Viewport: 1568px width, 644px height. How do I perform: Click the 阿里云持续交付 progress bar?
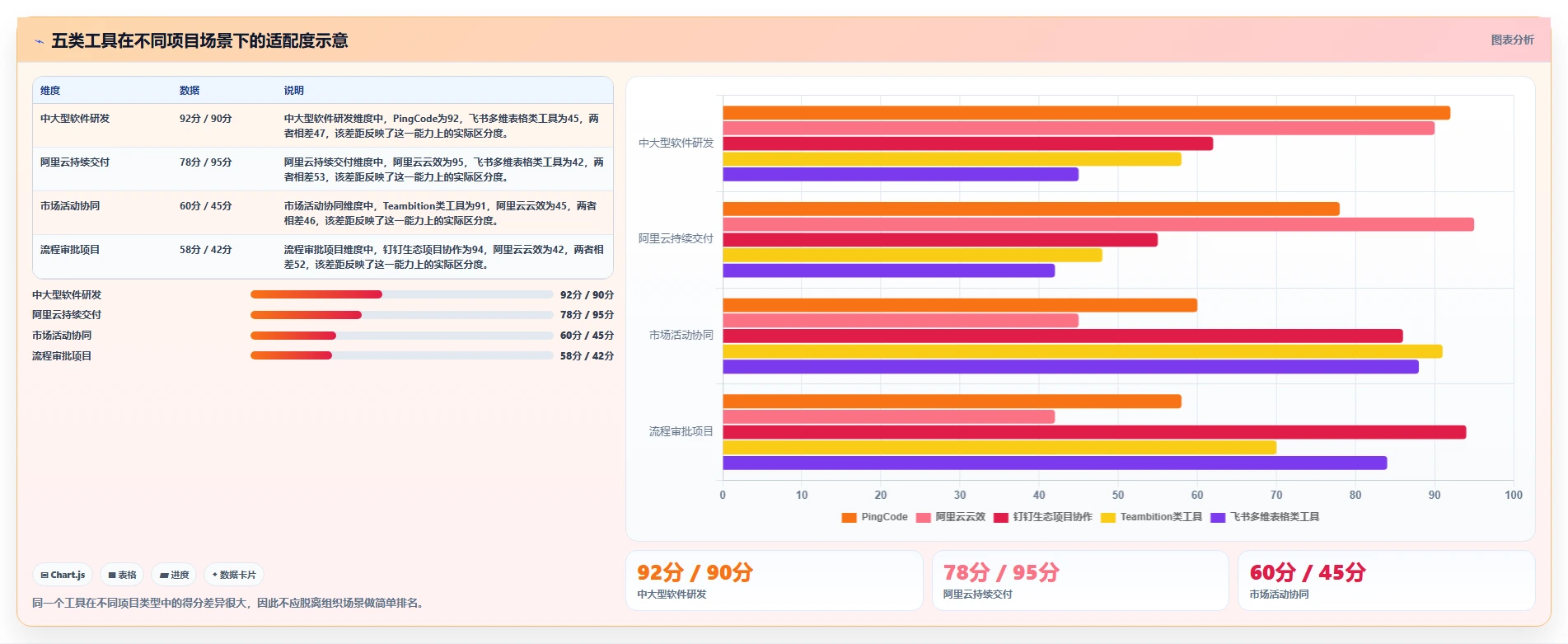tap(402, 315)
